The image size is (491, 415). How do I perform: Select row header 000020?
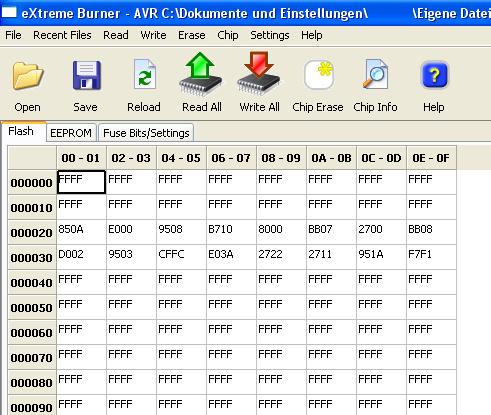[x=32, y=232]
